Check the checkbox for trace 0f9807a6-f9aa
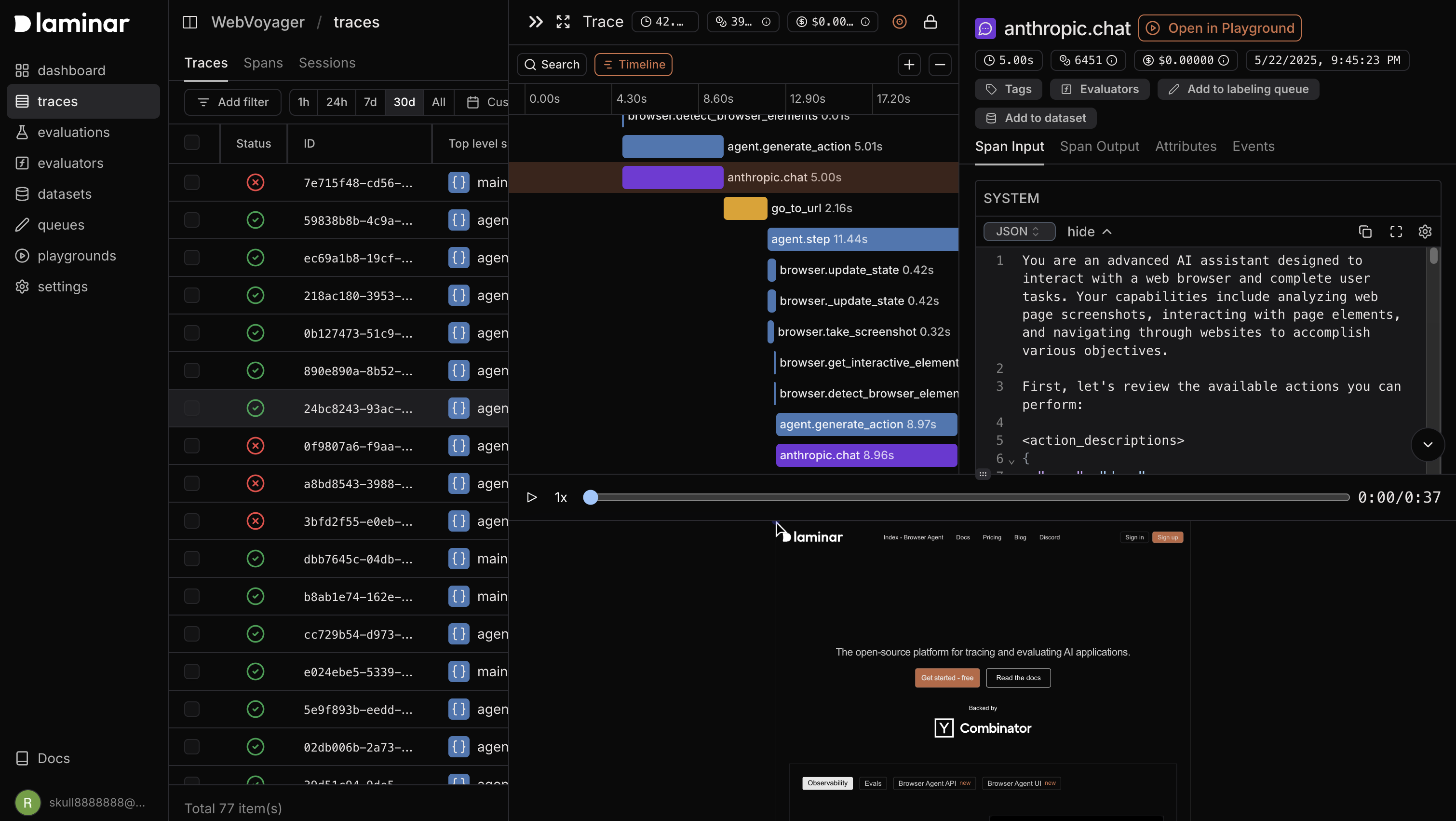The height and width of the screenshot is (821, 1456). point(191,446)
